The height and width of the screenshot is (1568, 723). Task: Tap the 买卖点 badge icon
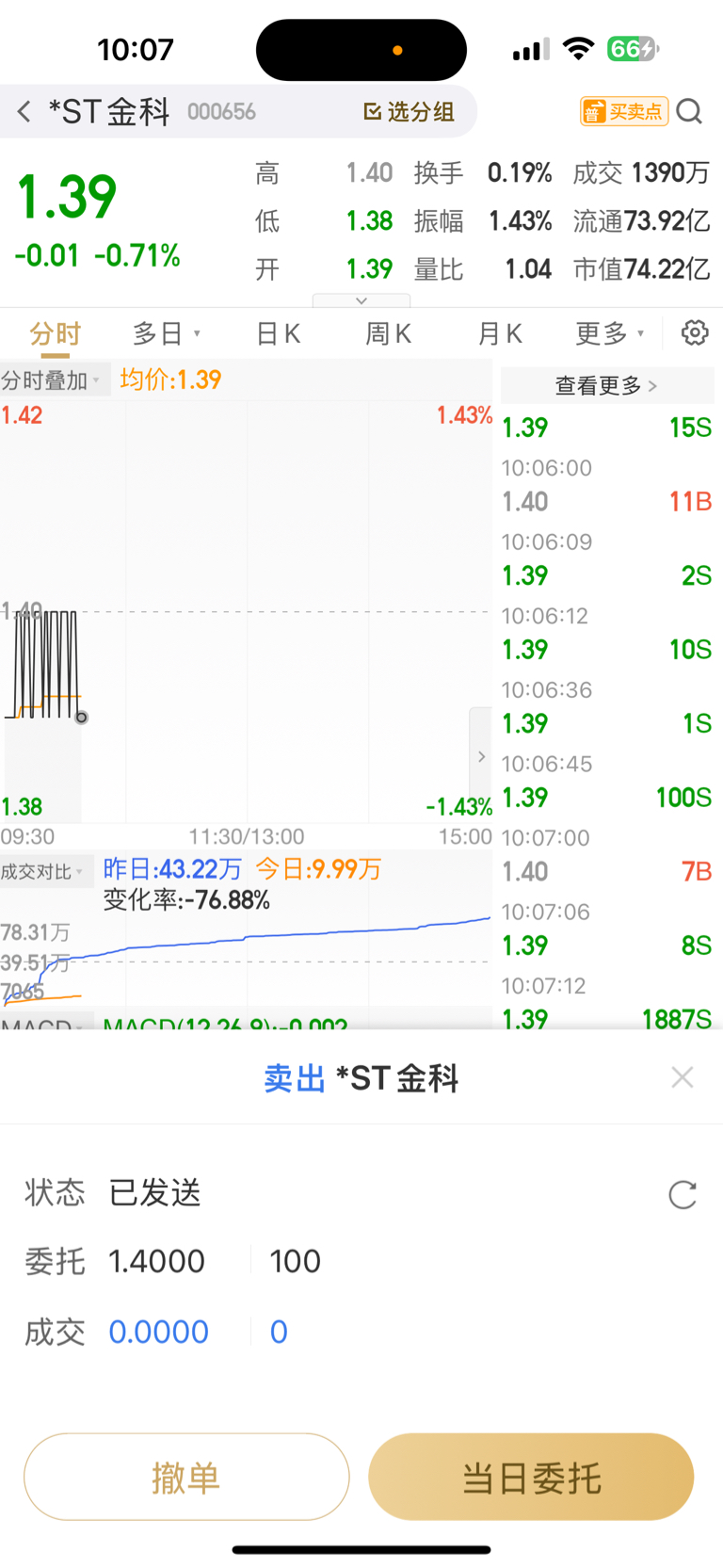click(624, 111)
